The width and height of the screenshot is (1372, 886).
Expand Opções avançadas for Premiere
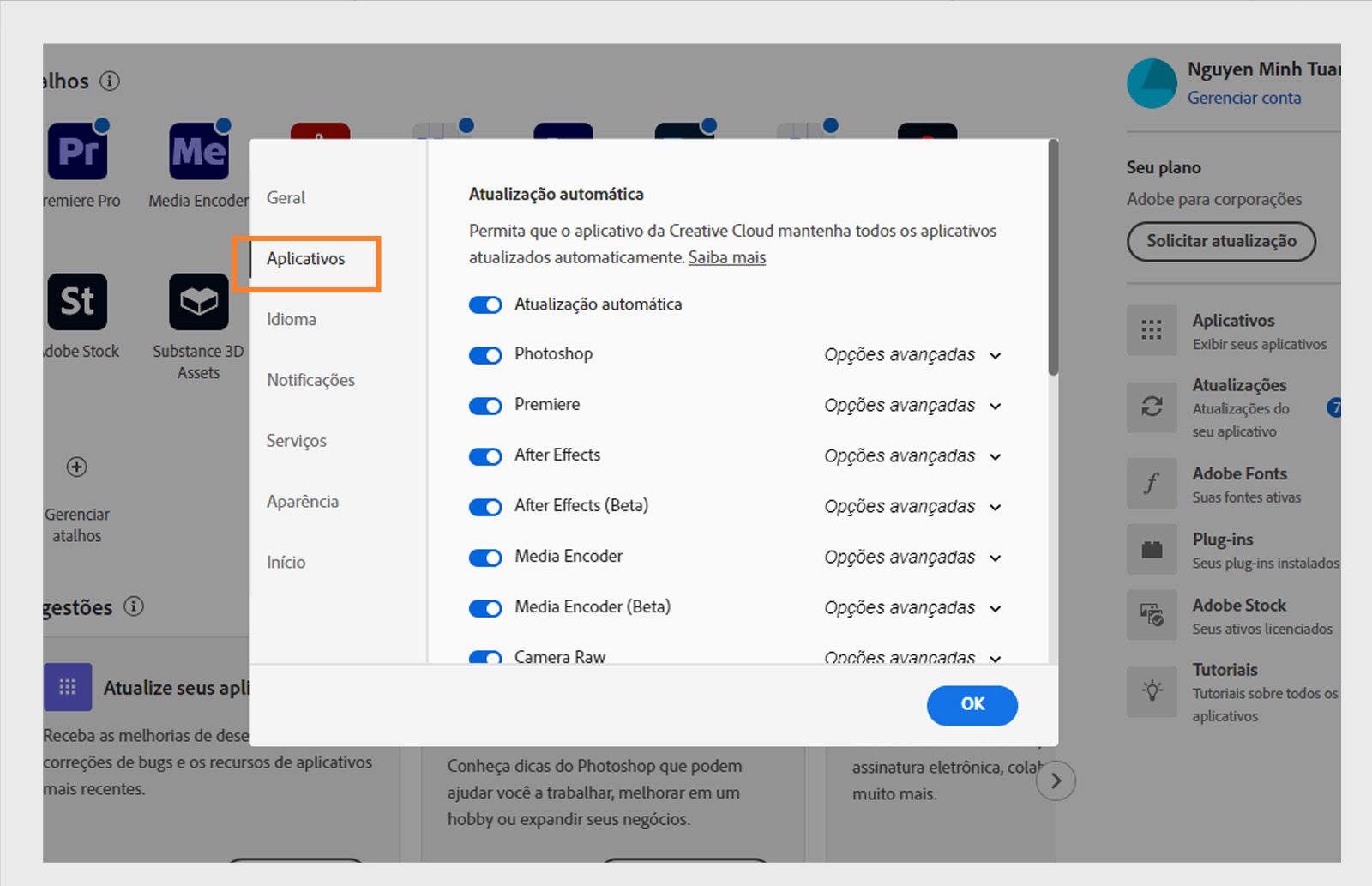[912, 406]
